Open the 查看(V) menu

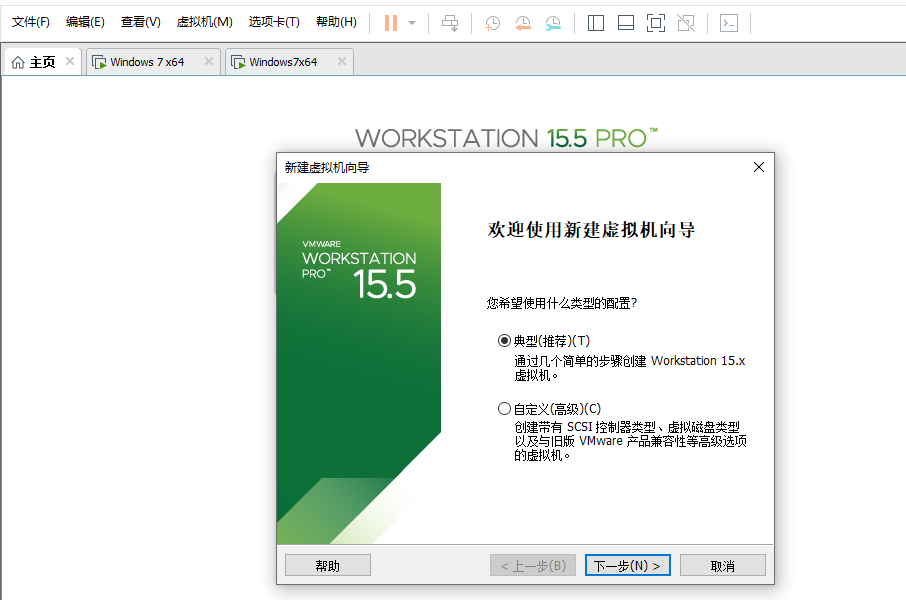[140, 22]
